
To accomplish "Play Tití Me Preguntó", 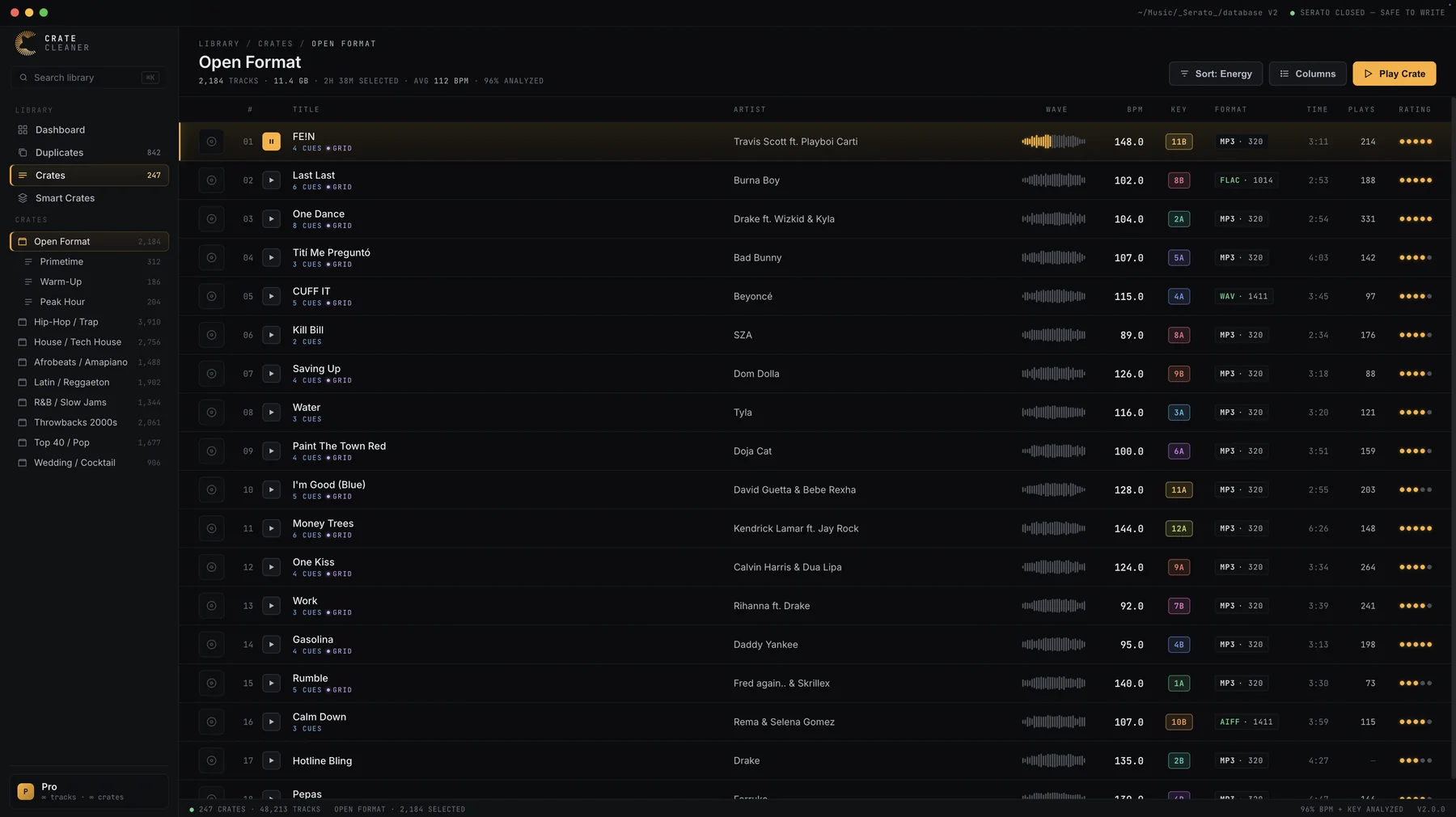I will pyautogui.click(x=271, y=258).
